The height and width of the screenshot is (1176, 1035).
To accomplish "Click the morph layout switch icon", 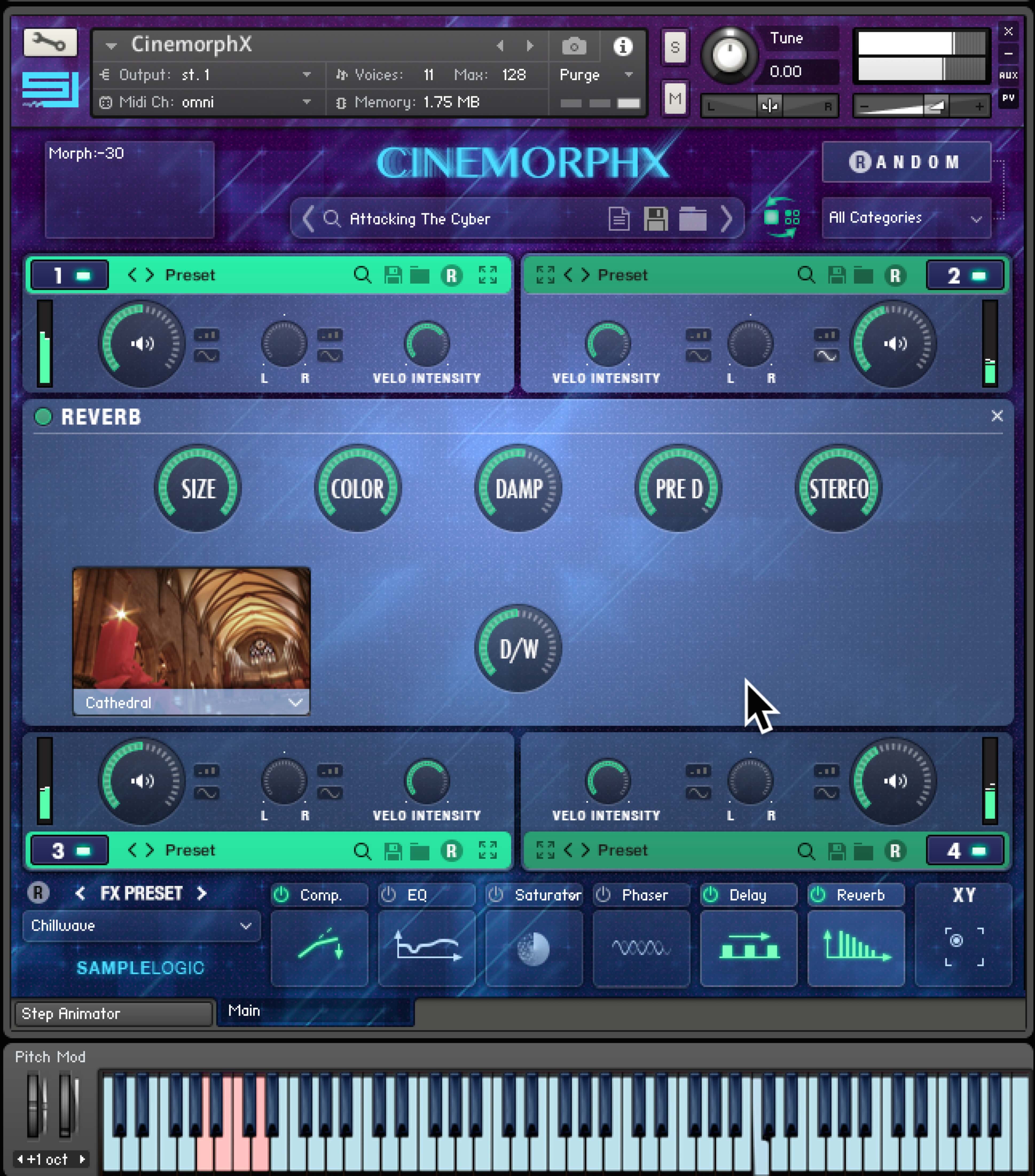I will (781, 217).
